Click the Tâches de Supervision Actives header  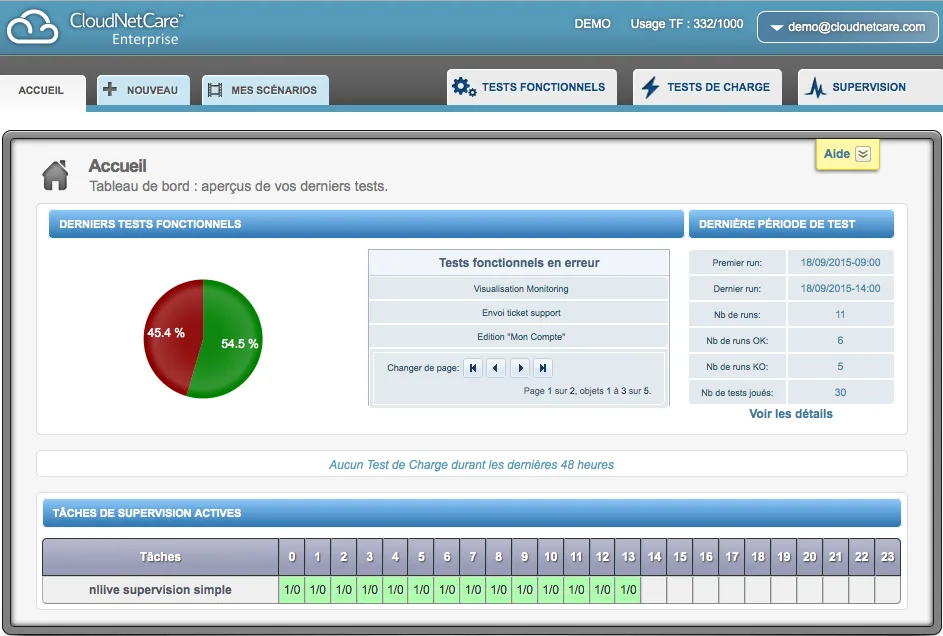tap(472, 513)
